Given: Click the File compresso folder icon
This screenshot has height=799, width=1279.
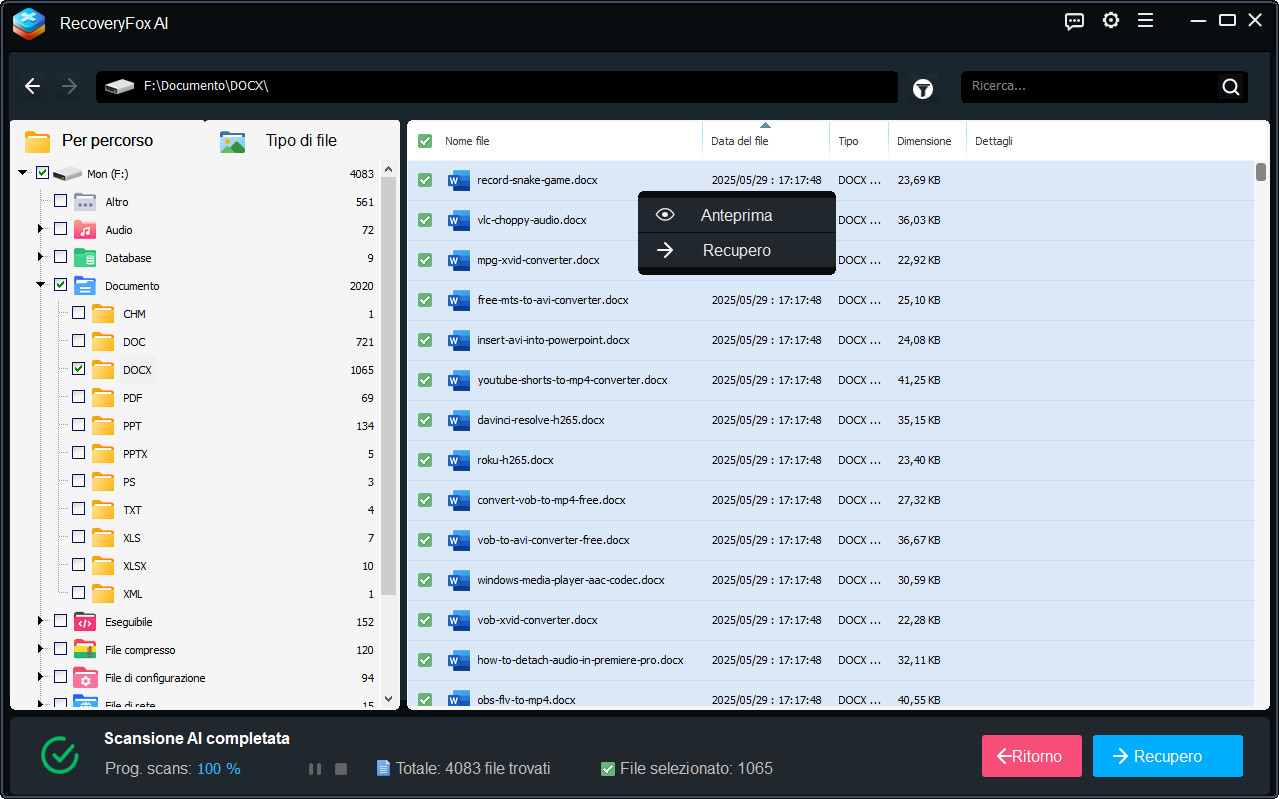Looking at the screenshot, I should (x=85, y=650).
